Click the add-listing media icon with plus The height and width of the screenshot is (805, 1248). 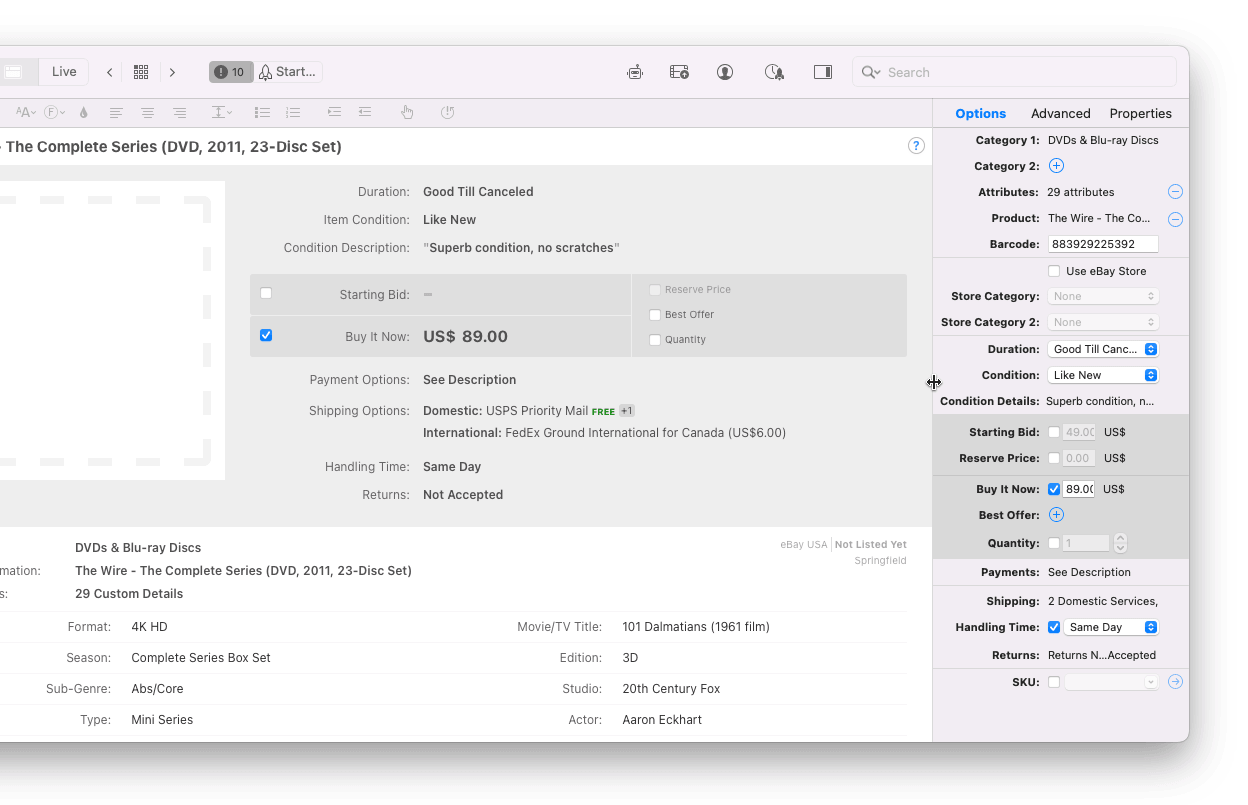[x=680, y=72]
